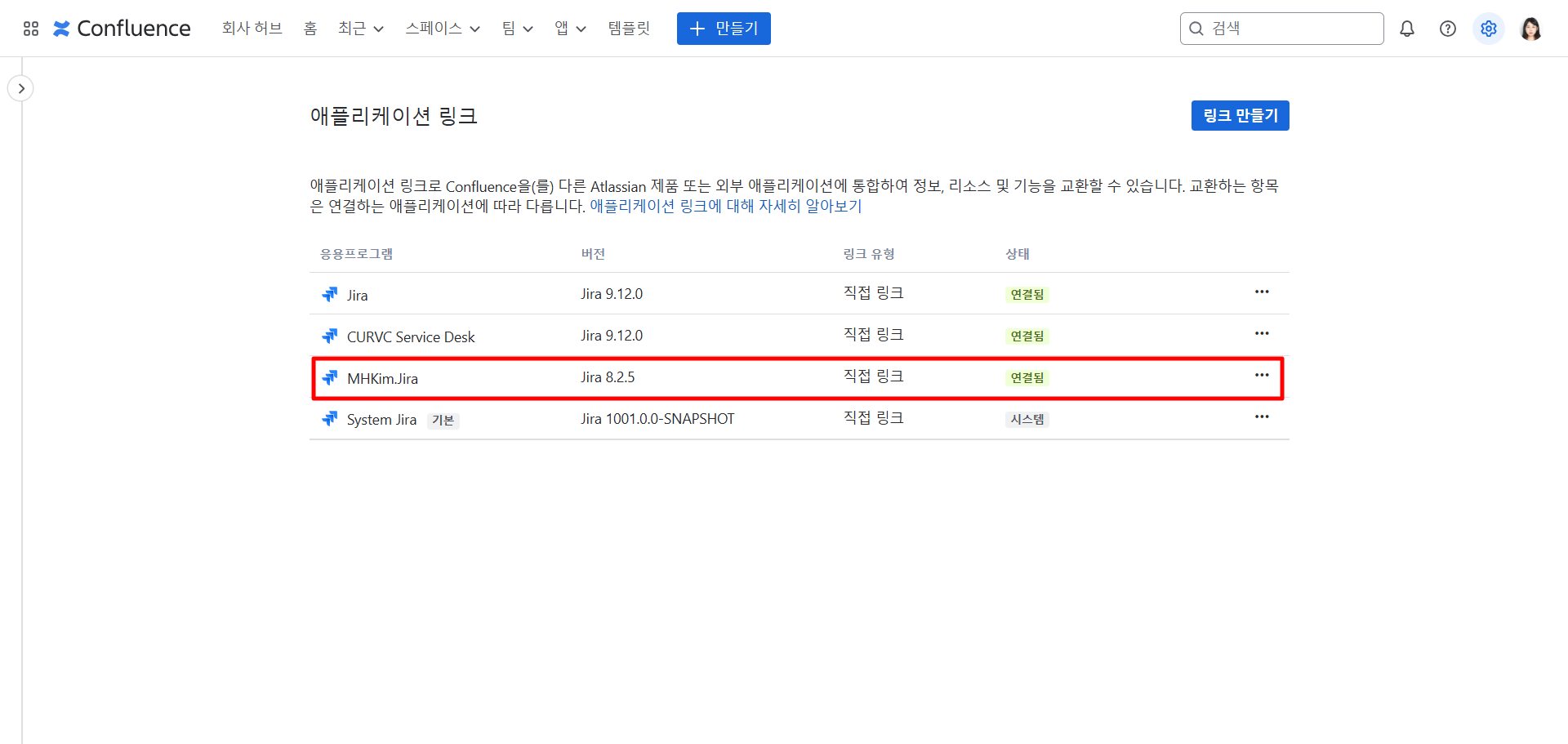Click the Jira 8.2.5 version cell

[x=608, y=377]
